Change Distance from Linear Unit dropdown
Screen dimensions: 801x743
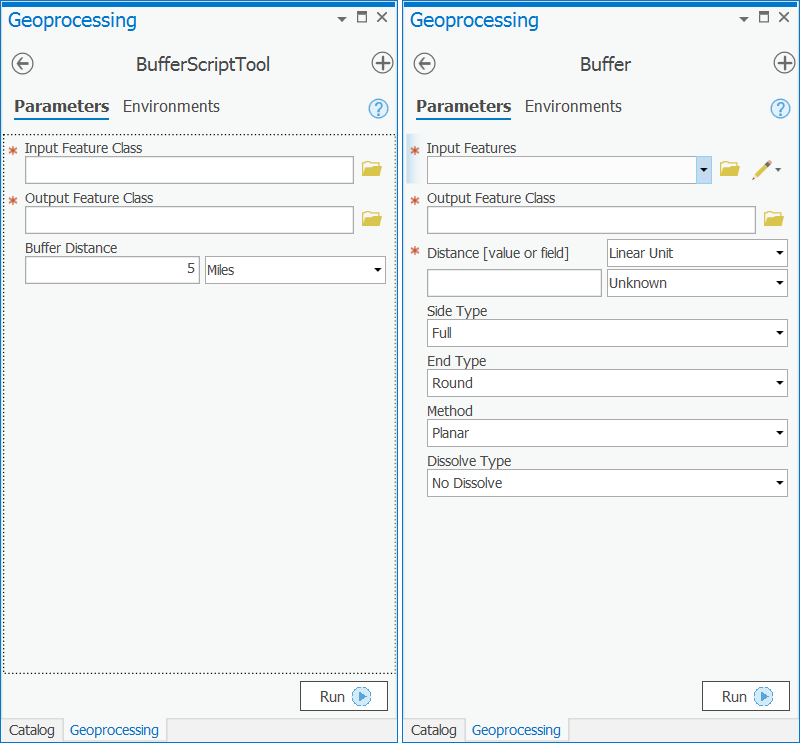tap(780, 253)
